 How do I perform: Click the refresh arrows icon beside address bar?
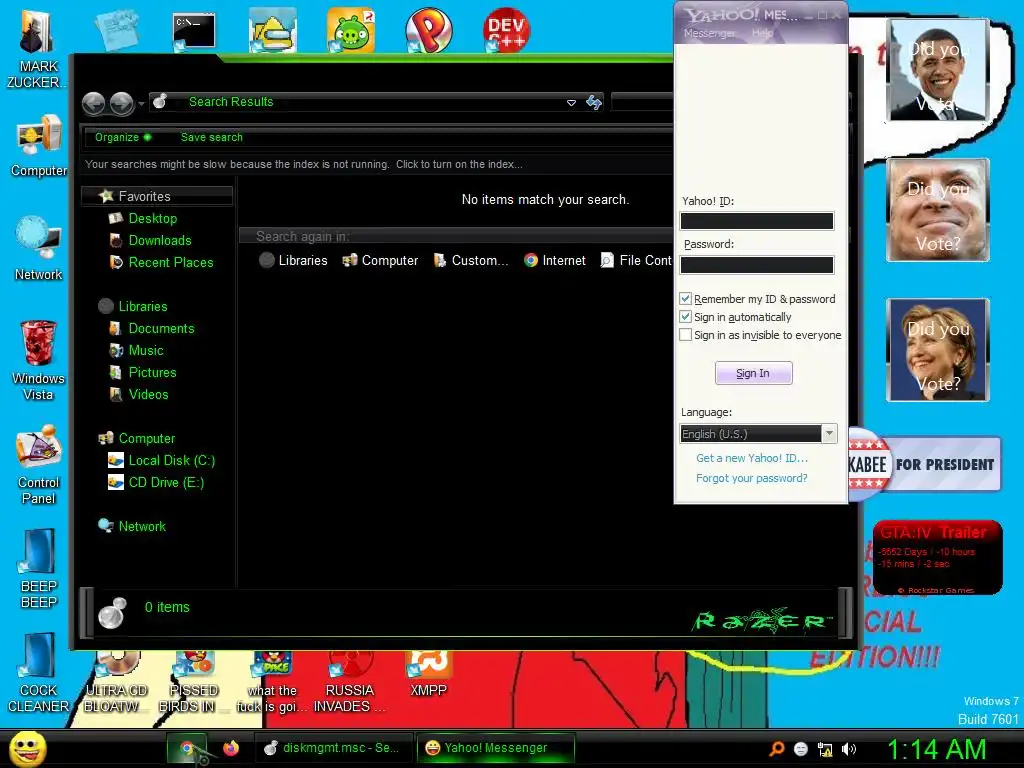(594, 102)
